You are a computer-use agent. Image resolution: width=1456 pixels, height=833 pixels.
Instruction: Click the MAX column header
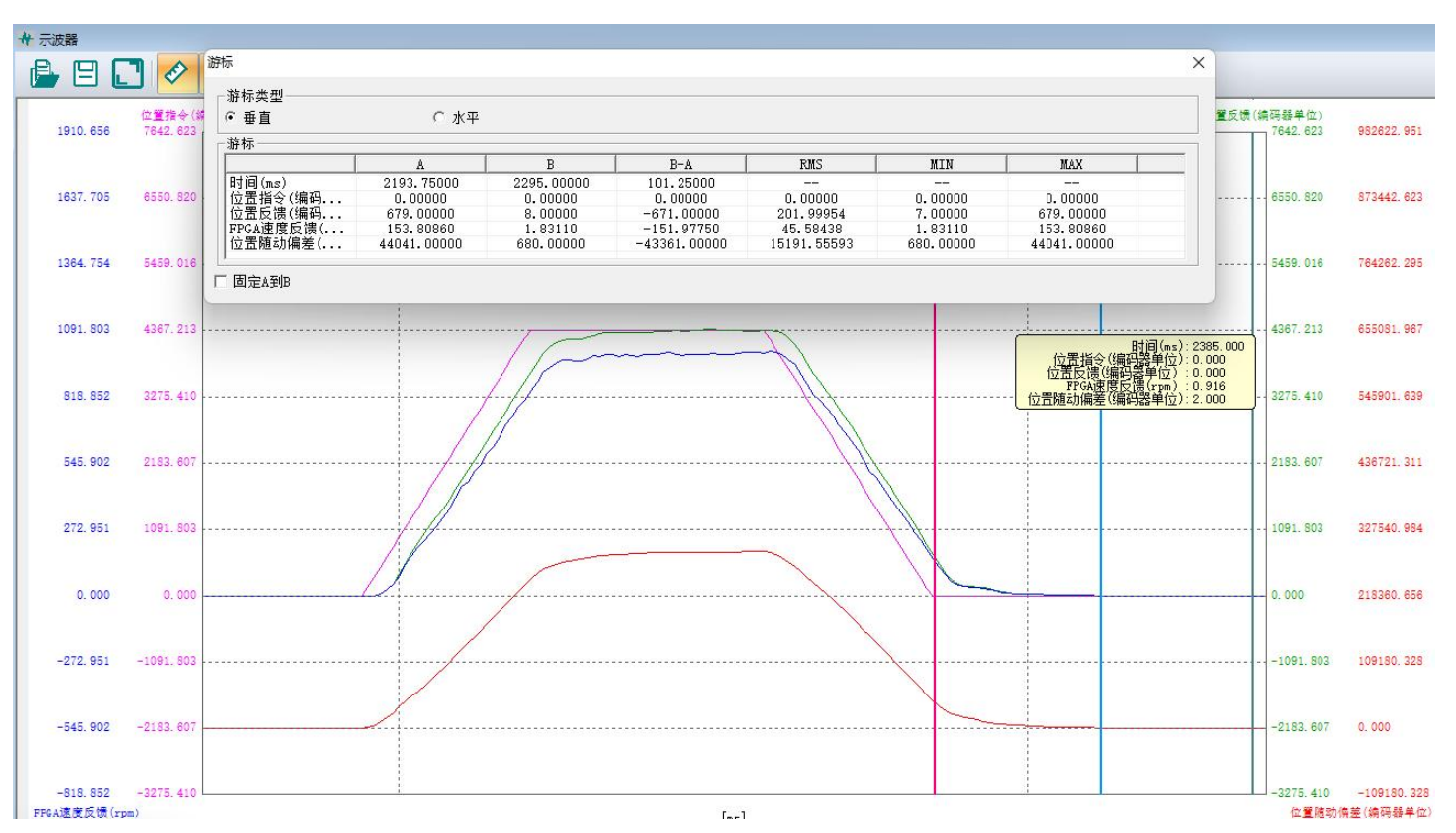click(x=1071, y=164)
